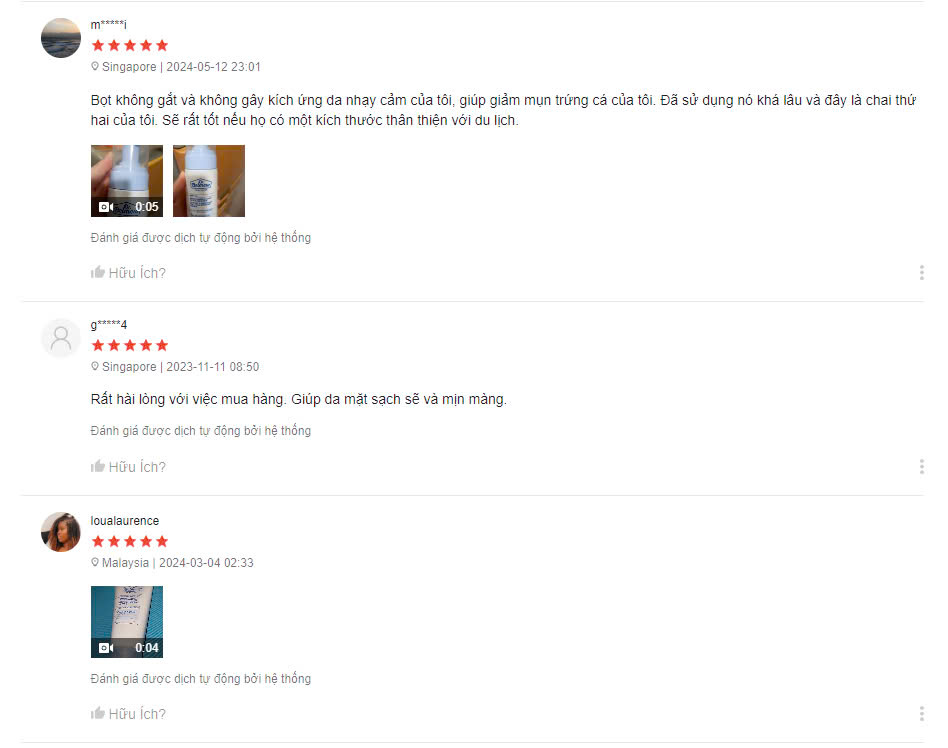Click the Singapore location pin icon on g*****4's review
This screenshot has height=748, width=948.
pos(95,366)
